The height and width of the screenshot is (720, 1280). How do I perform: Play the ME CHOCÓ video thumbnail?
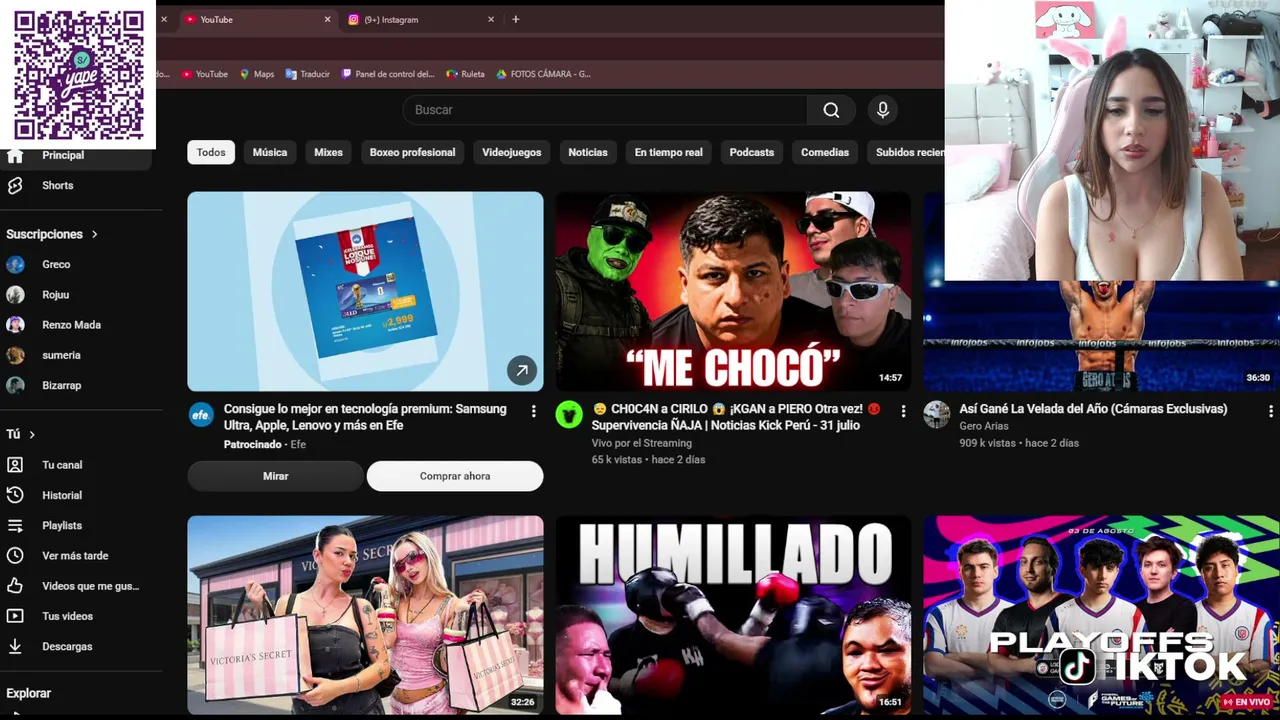[733, 291]
